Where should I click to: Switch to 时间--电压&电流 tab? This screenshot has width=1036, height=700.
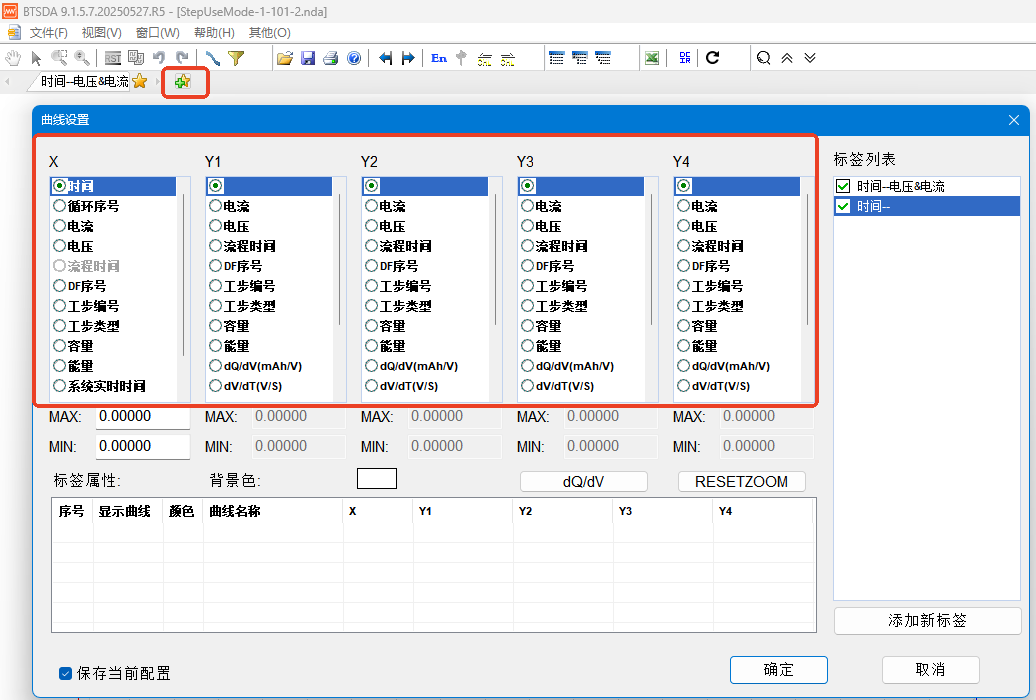[x=85, y=81]
